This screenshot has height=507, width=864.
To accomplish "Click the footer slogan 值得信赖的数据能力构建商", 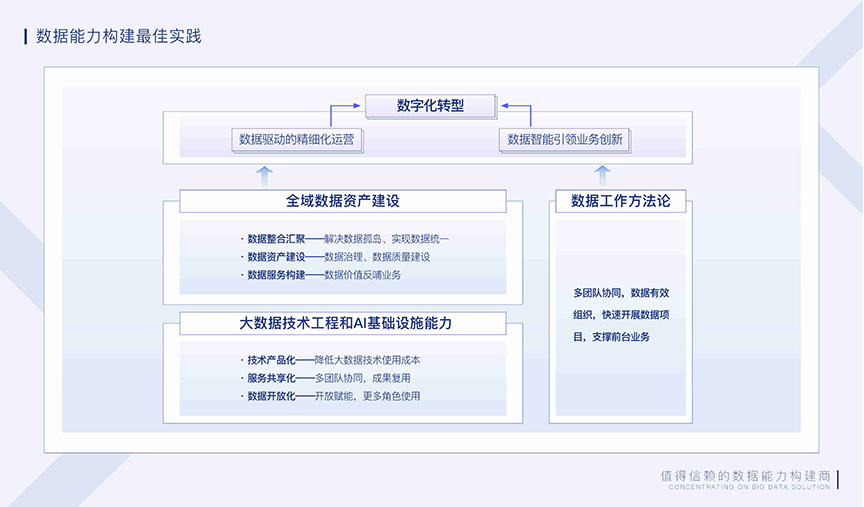I will pyautogui.click(x=746, y=476).
